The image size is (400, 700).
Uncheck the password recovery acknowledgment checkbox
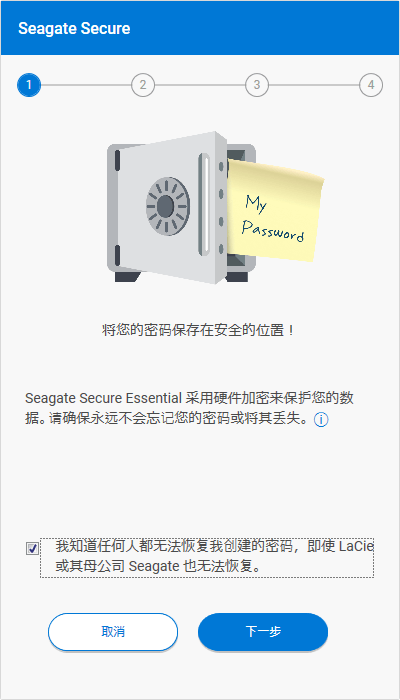click(32, 549)
